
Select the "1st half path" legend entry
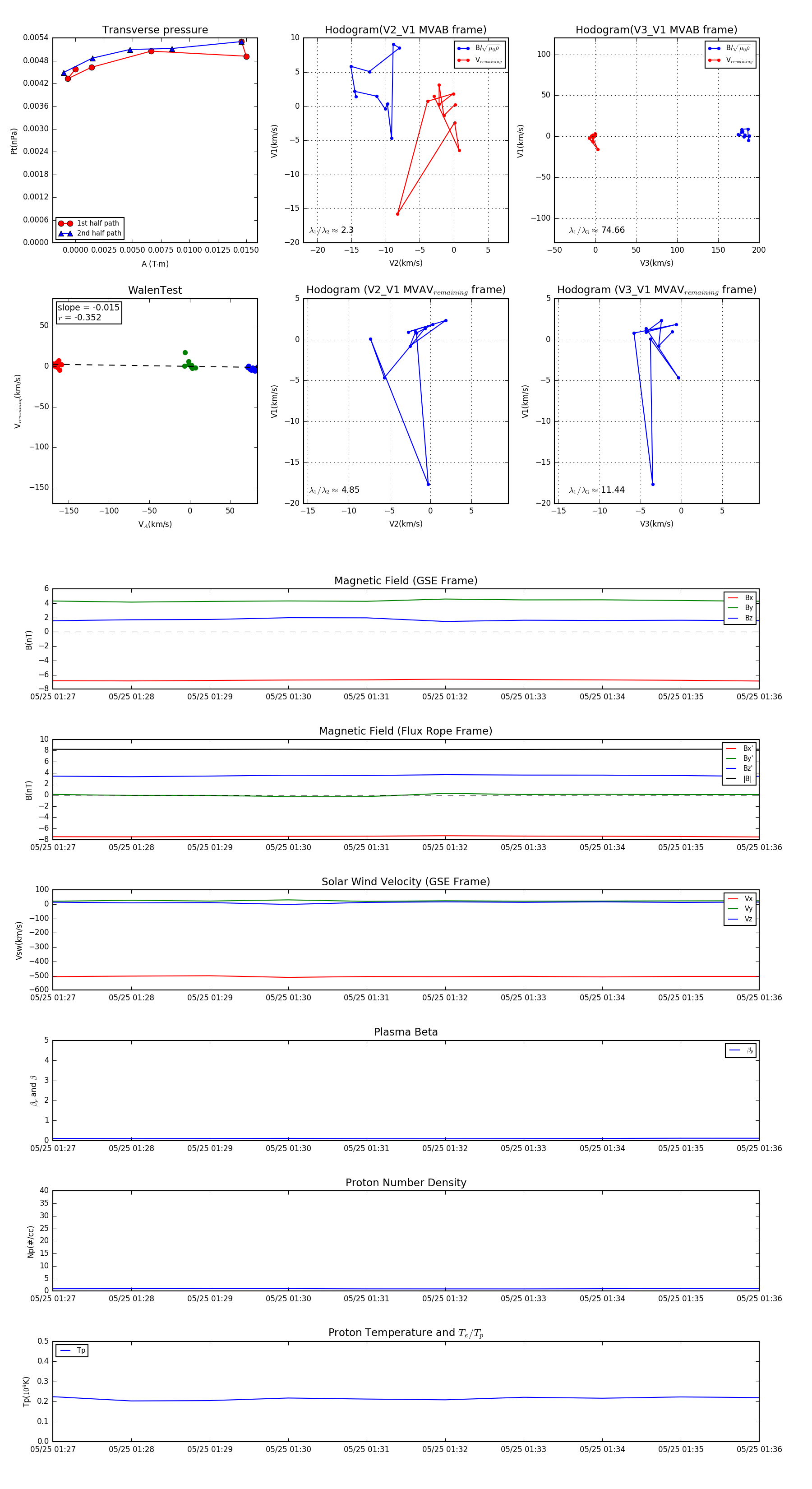coord(90,223)
